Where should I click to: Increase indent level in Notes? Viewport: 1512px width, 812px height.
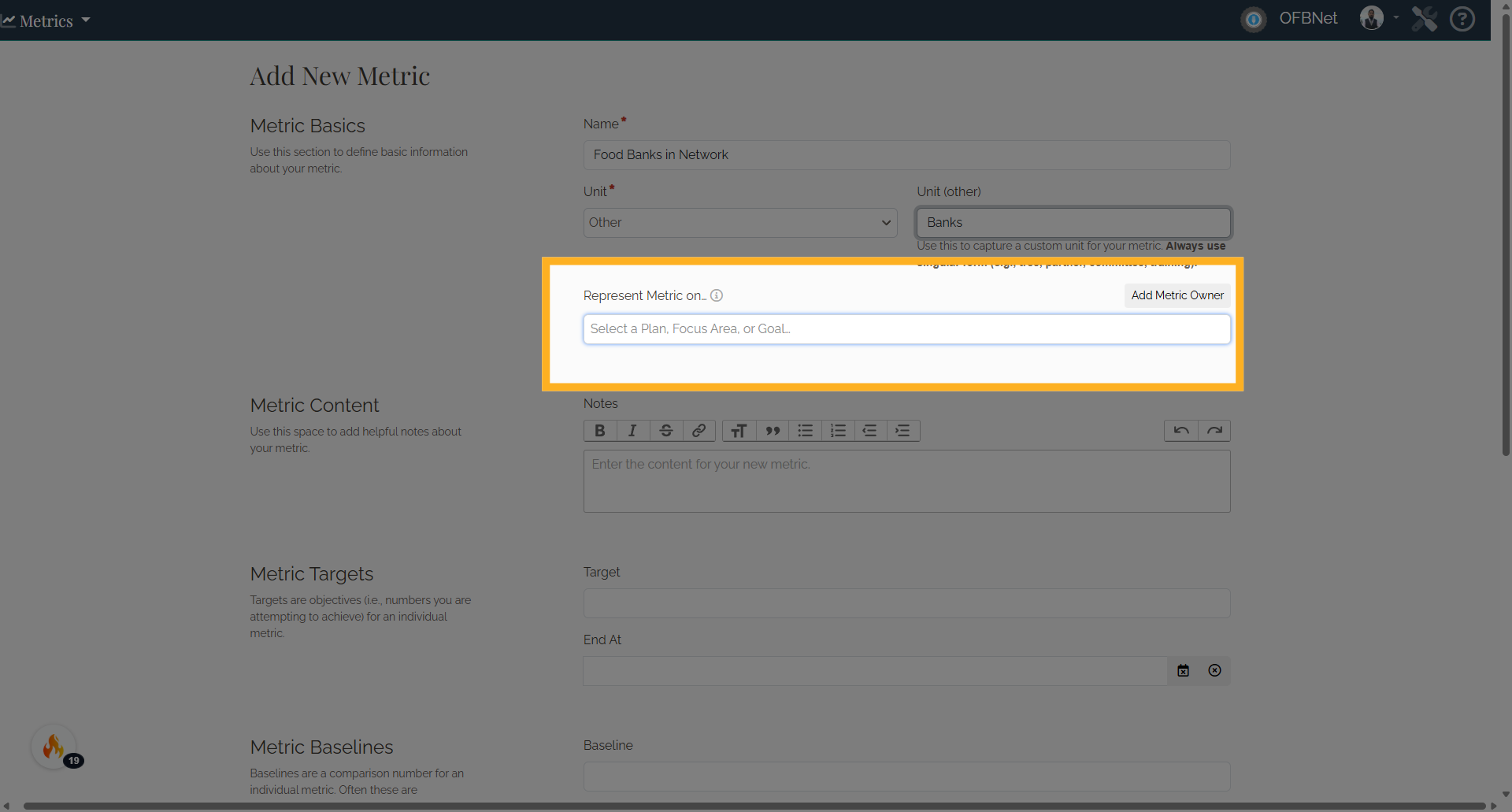pyautogui.click(x=903, y=431)
